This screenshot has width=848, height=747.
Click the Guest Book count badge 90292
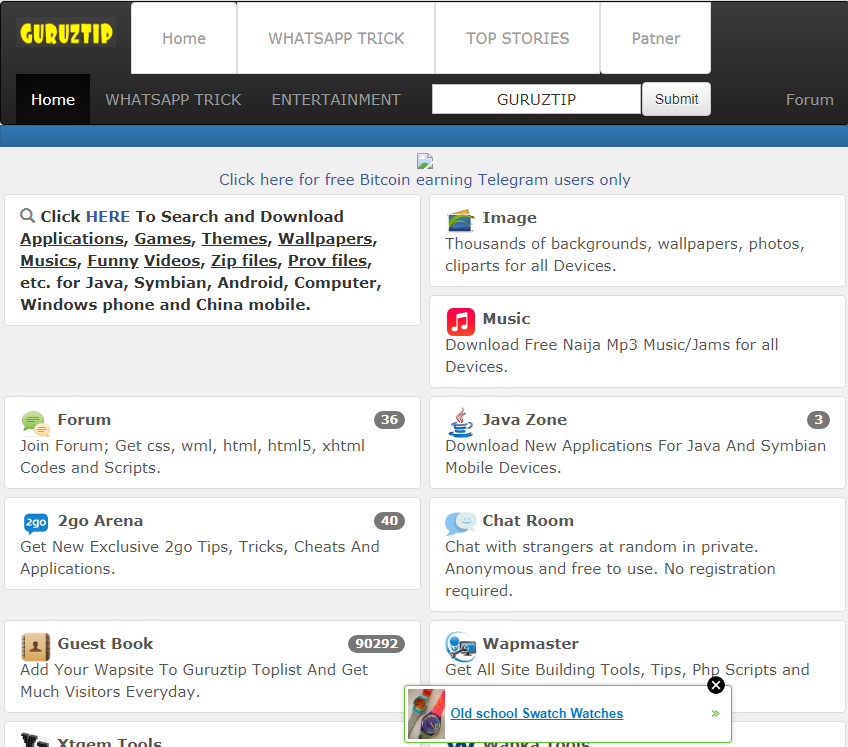[376, 644]
